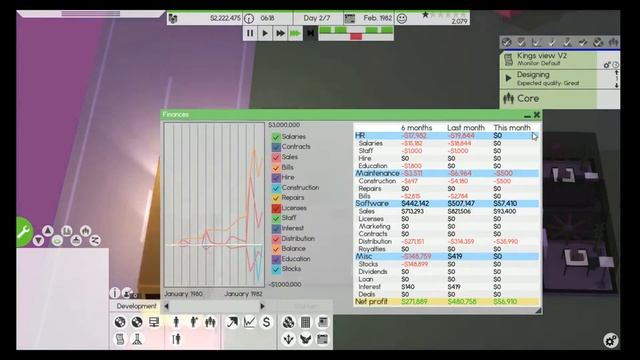
Task: Open the calendar icon in bottom toolbar
Action: tap(322, 339)
